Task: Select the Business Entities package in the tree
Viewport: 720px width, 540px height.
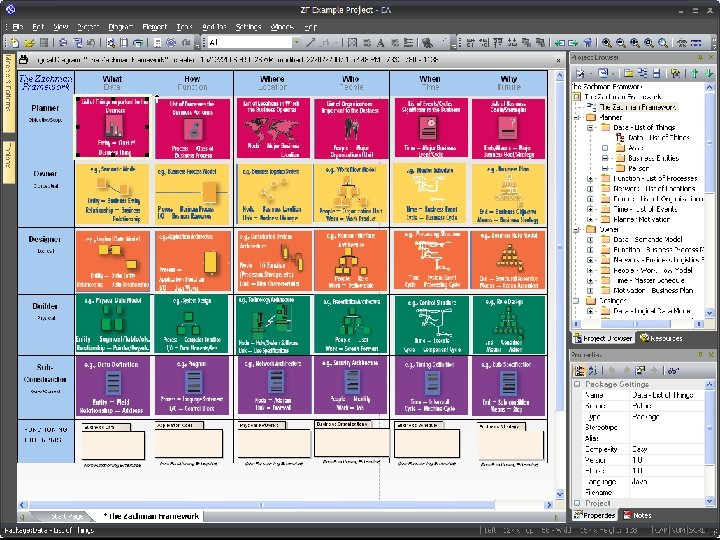Action: tap(656, 158)
